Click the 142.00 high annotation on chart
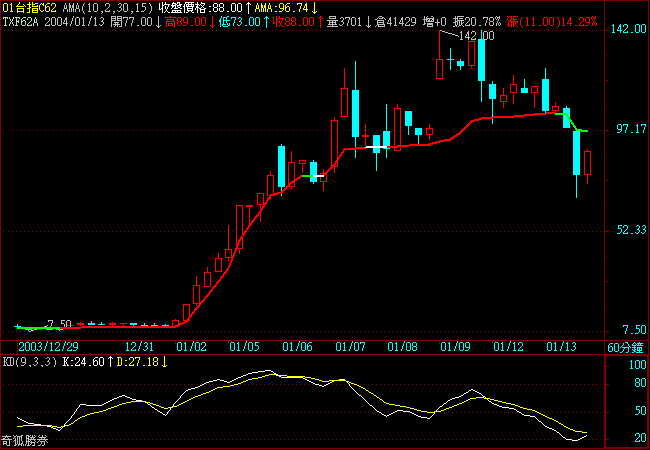This screenshot has width=650, height=450. 477,36
